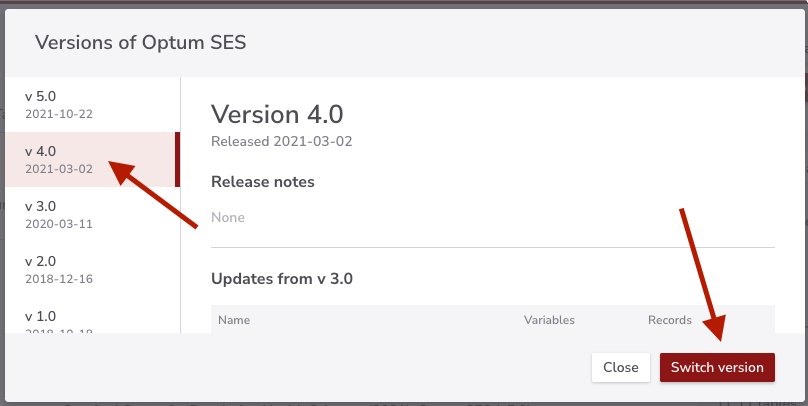Click the Updates from v 3.0 heading
Viewport: 808px width, 406px height.
282,279
